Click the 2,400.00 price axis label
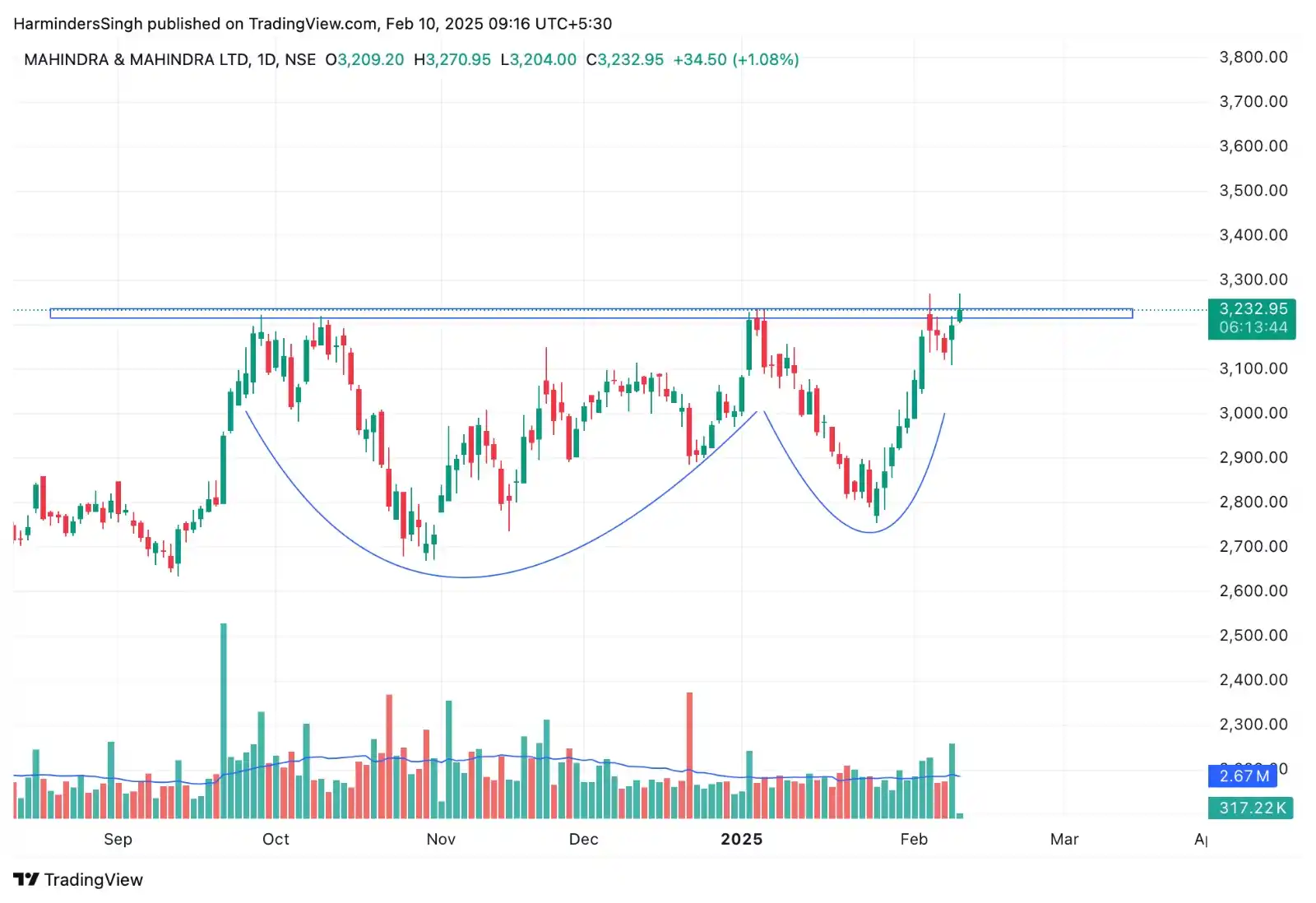Screen dimensions: 1316x903 [x=1253, y=679]
